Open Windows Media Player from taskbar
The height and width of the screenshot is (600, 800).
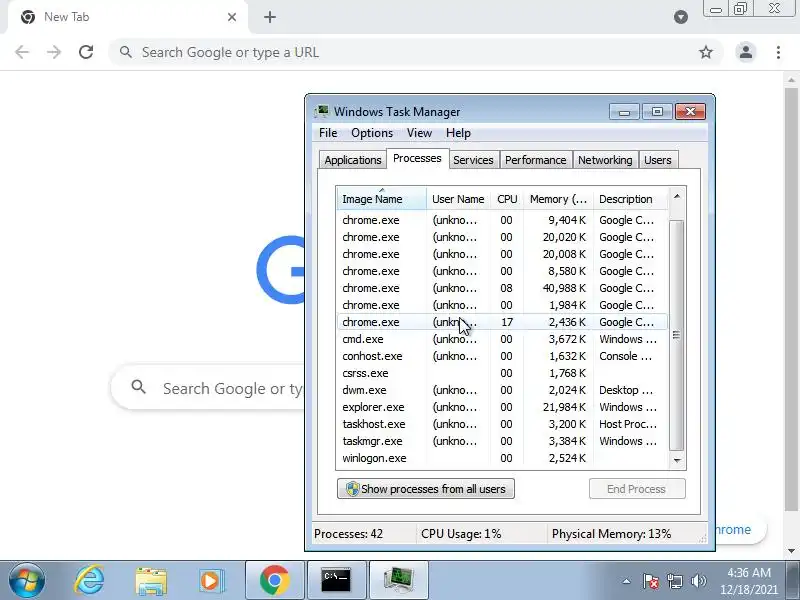tap(211, 581)
